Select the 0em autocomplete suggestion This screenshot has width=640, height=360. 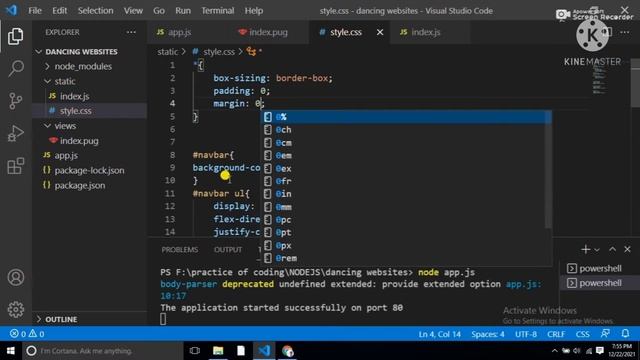click(x=406, y=156)
